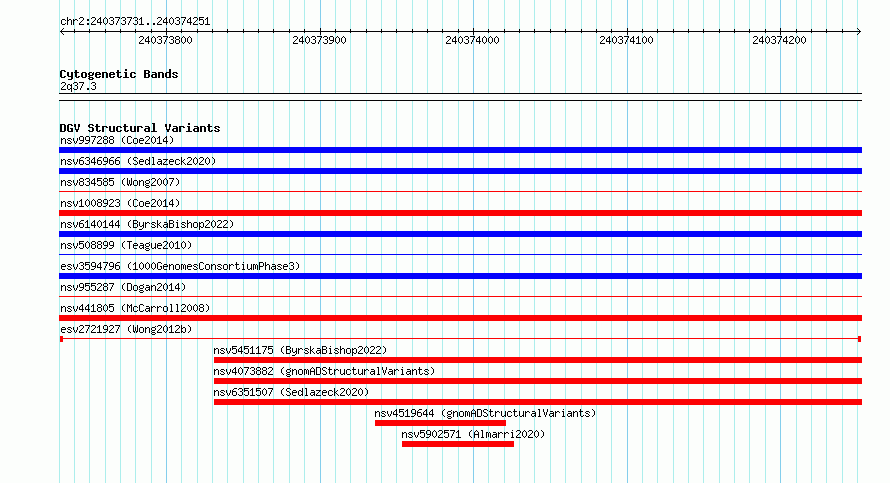Click the blue bar under nsv6140144
The height and width of the screenshot is (483, 890).
pyautogui.click(x=460, y=234)
